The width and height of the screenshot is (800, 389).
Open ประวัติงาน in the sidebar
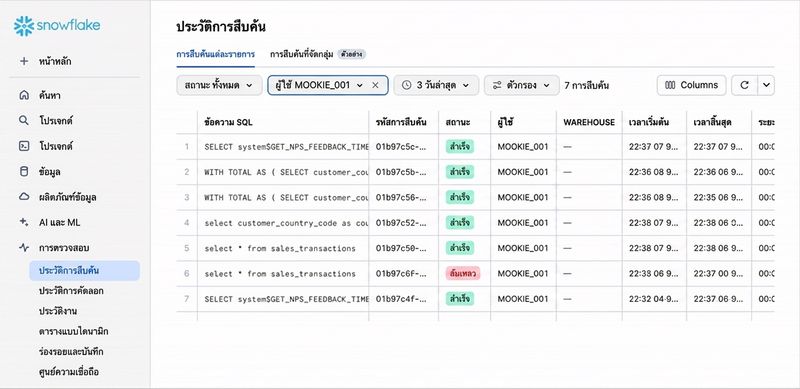58,311
